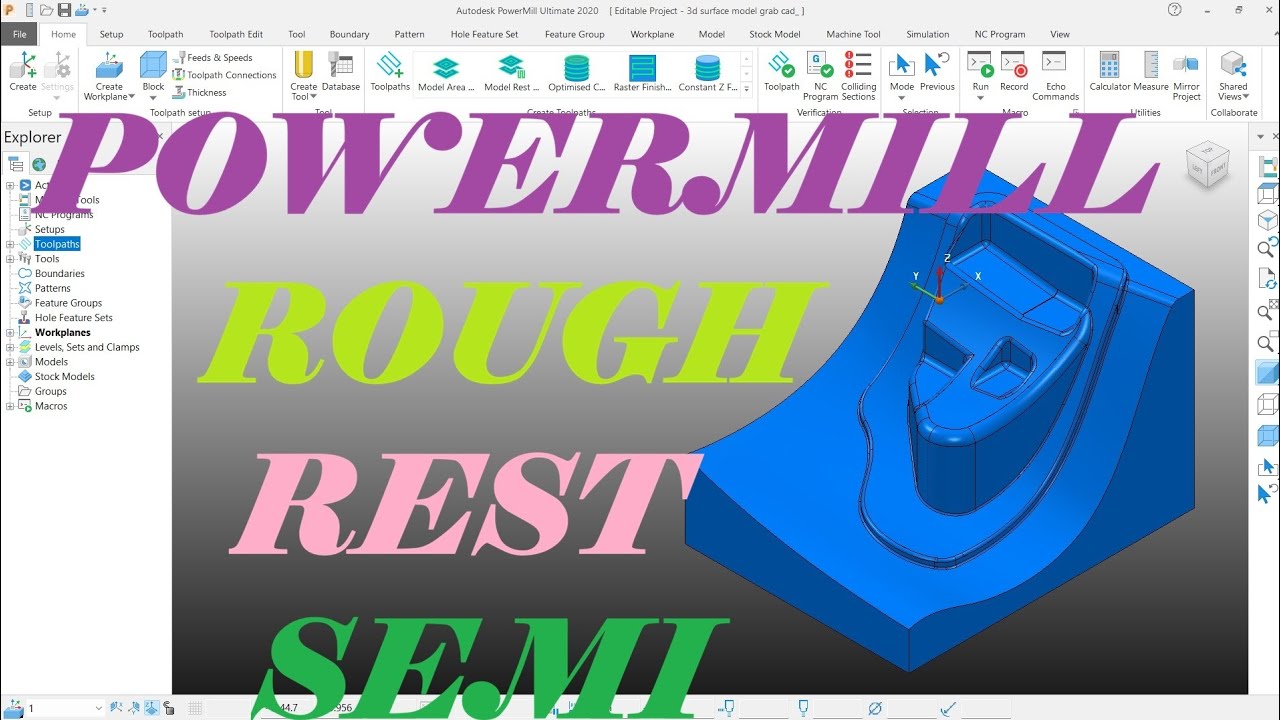
Task: Switch to the Stock Model tab
Action: pyautogui.click(x=775, y=34)
